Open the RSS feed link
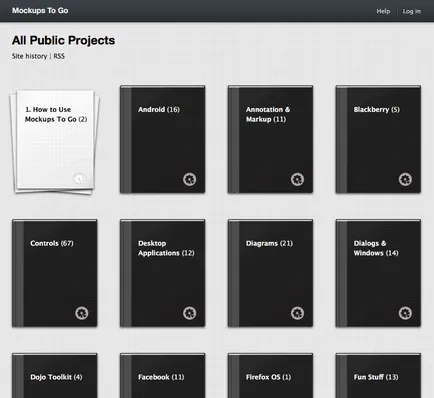 point(59,56)
